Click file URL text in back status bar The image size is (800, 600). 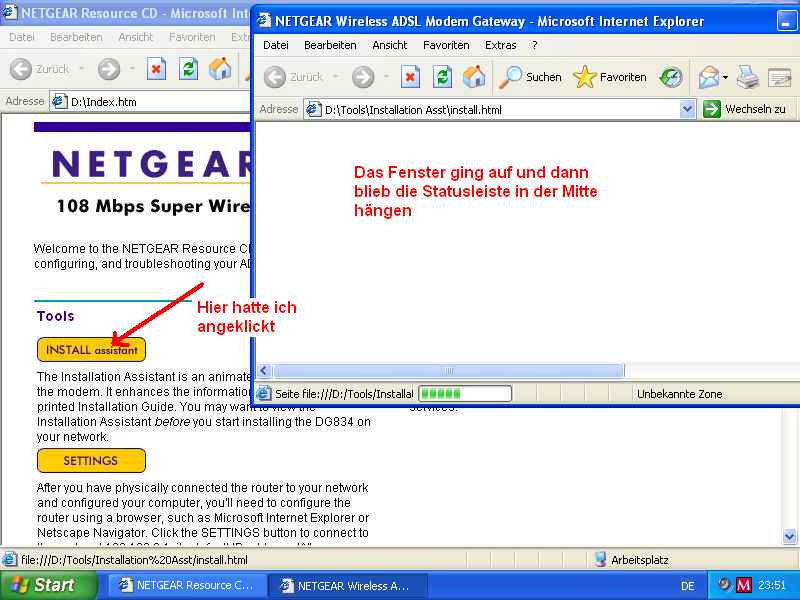point(134,560)
